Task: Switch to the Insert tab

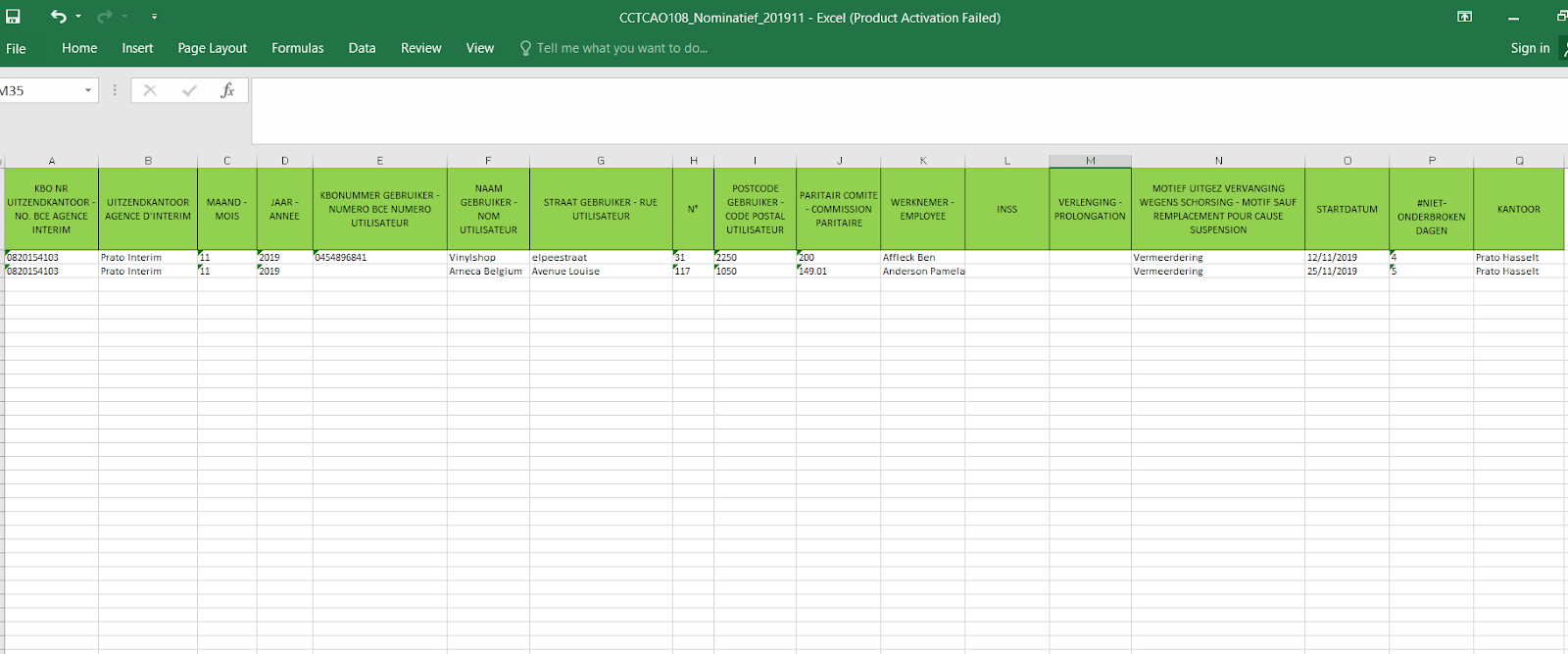Action: [137, 48]
